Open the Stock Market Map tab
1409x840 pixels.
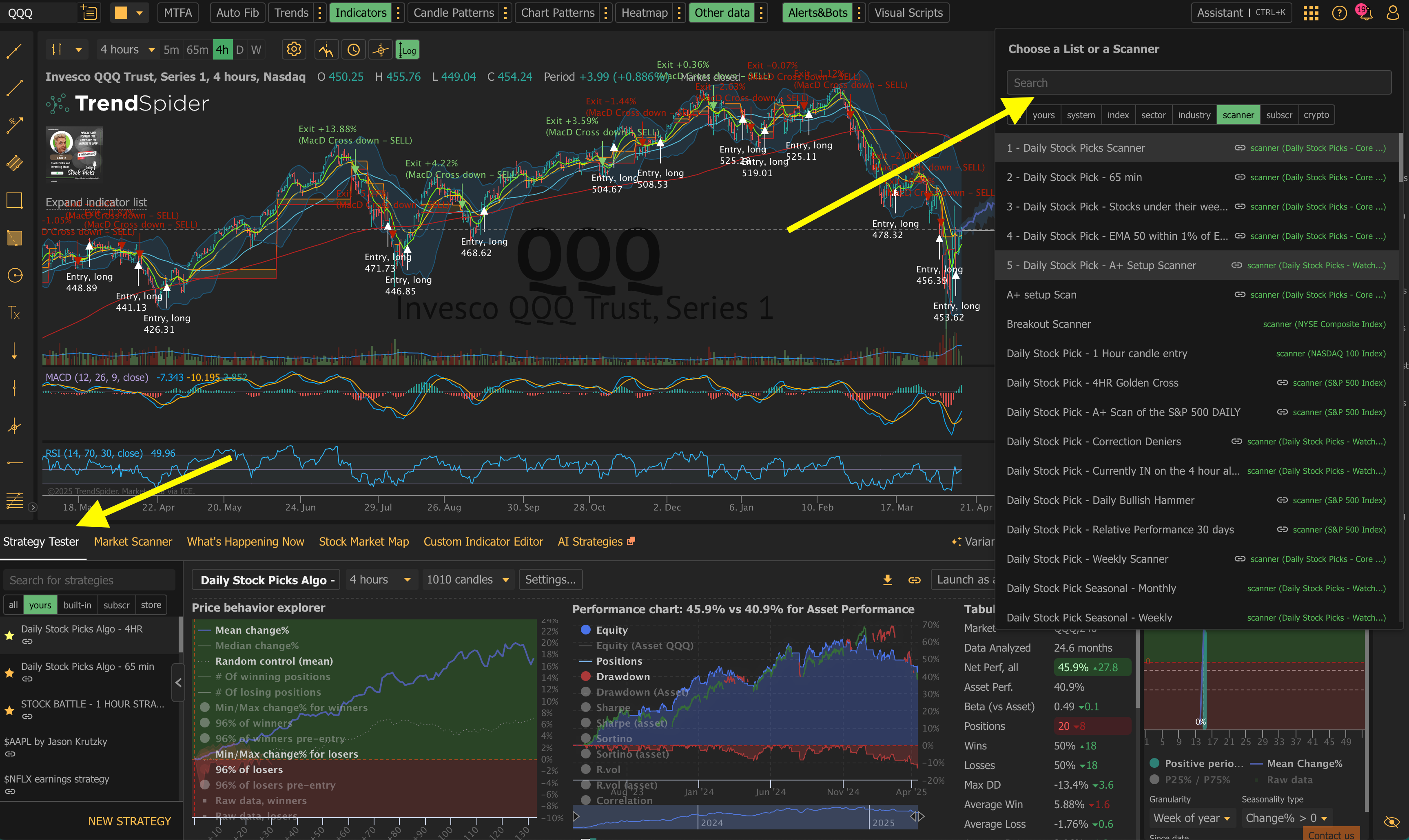[363, 542]
